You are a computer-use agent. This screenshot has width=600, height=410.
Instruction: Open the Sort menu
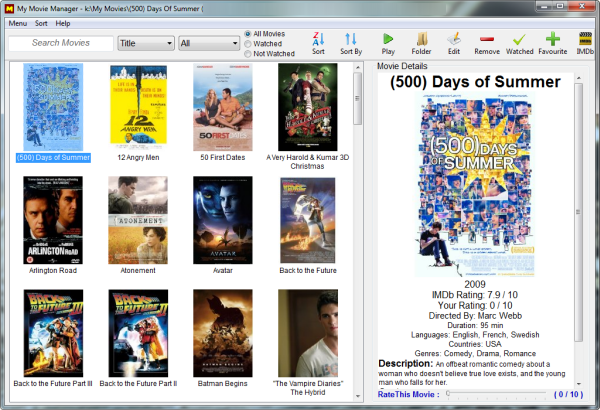coord(41,23)
